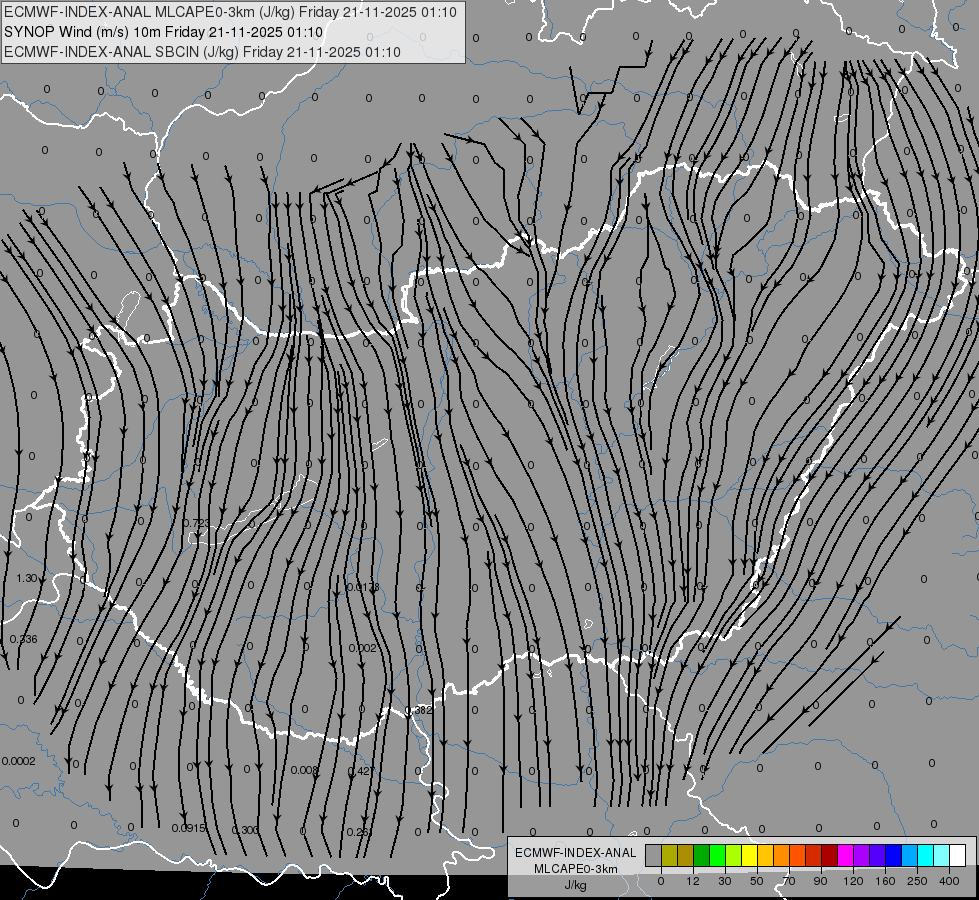Click legend label ECMWF-INDEX-ANAL

(576, 853)
